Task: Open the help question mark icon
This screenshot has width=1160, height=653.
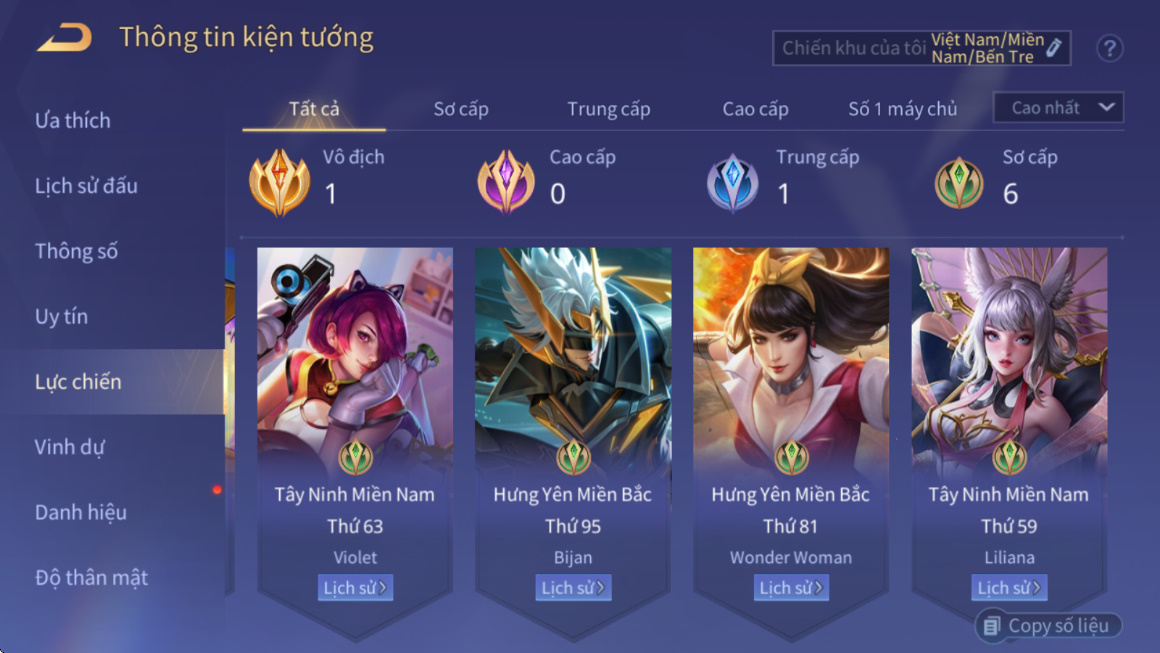Action: coord(1109,49)
